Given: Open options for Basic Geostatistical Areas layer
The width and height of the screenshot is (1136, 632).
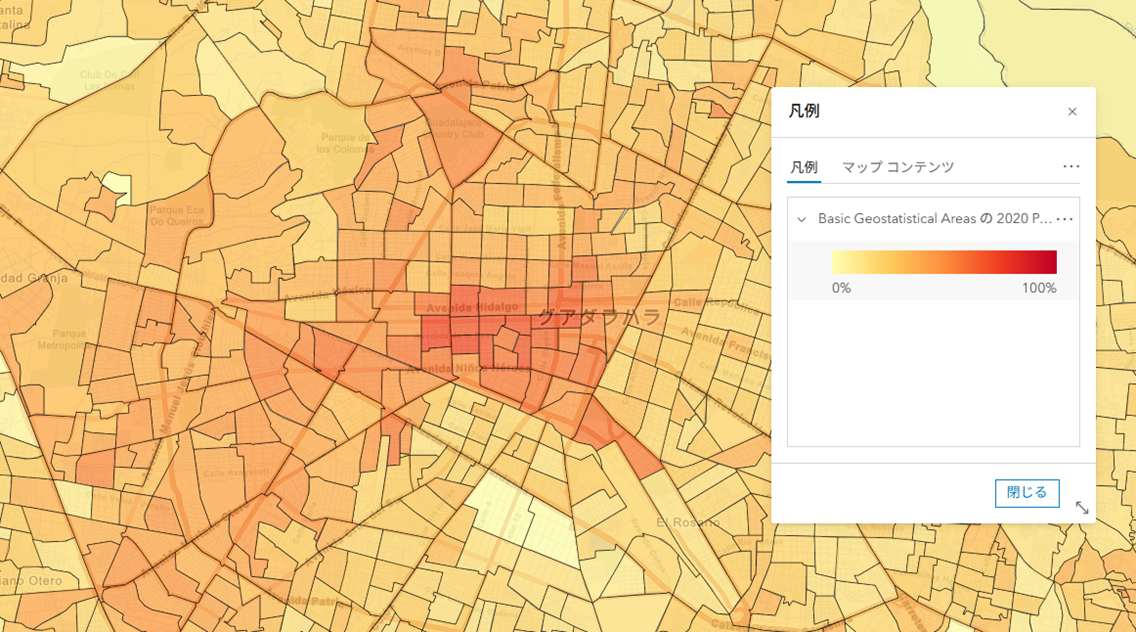Looking at the screenshot, I should click(1064, 219).
